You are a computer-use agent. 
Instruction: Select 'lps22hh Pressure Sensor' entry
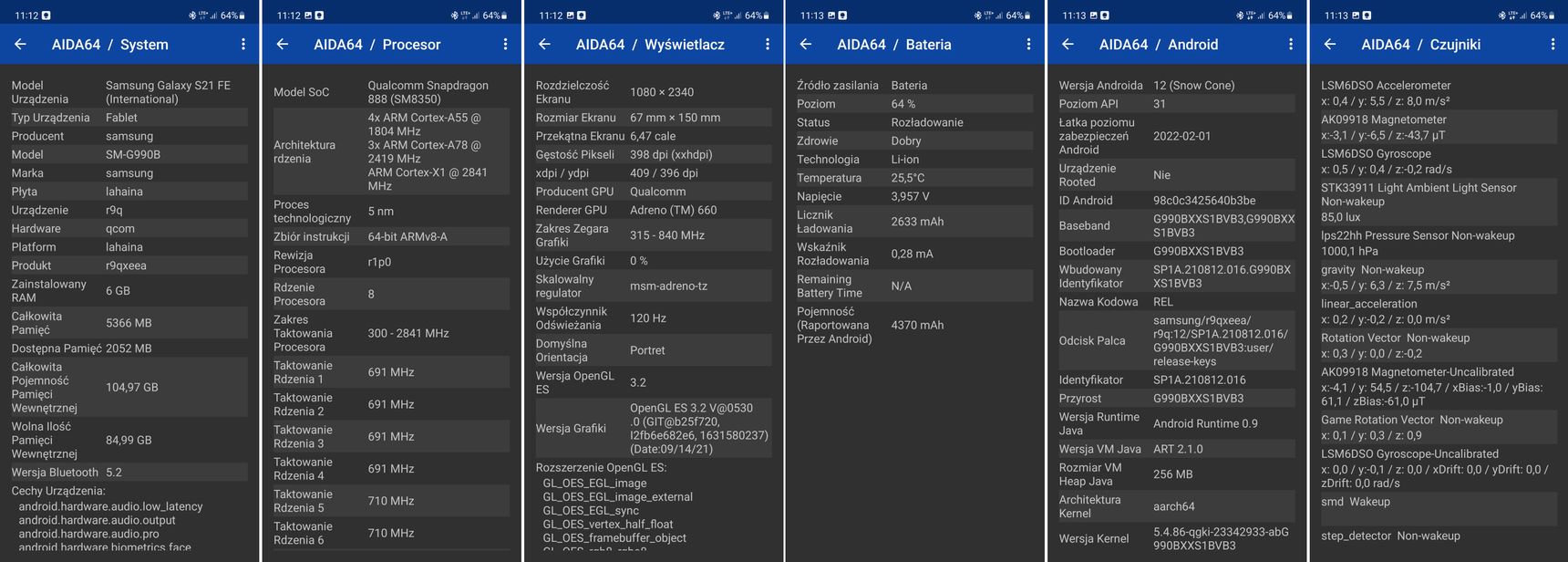tap(1438, 243)
